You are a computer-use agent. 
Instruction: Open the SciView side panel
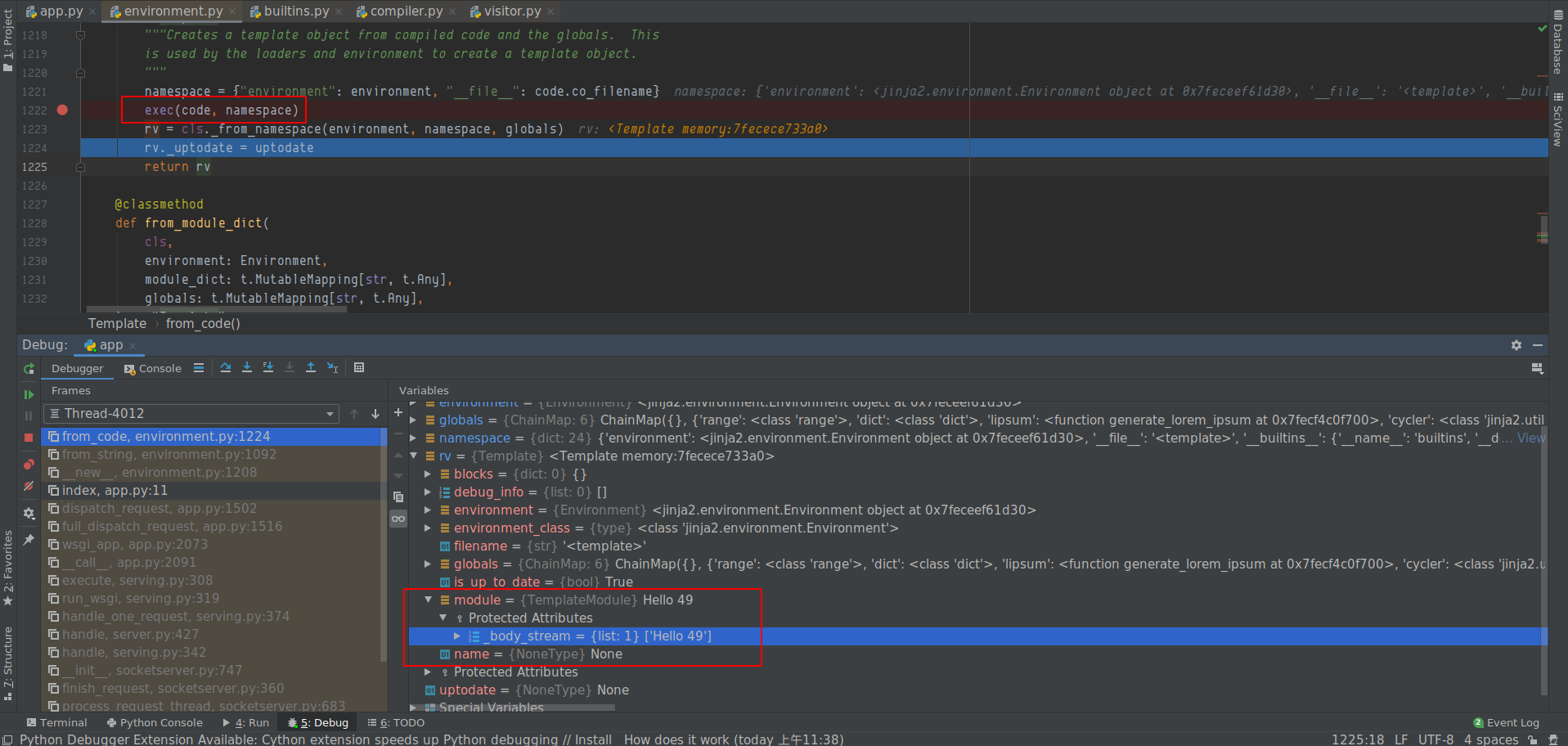point(1558,119)
